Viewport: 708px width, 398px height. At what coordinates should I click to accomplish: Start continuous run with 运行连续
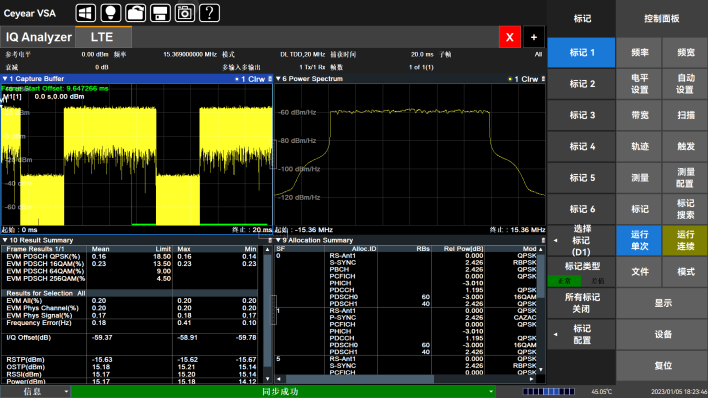coord(685,240)
